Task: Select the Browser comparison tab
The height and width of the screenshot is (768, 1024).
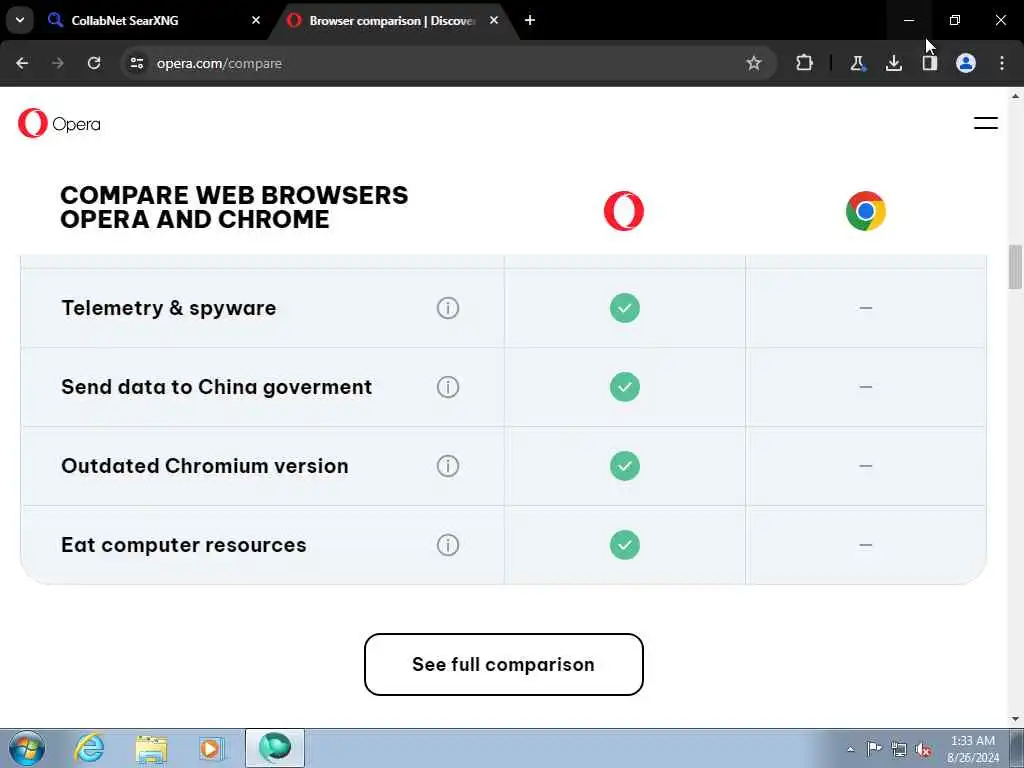Action: (x=391, y=20)
